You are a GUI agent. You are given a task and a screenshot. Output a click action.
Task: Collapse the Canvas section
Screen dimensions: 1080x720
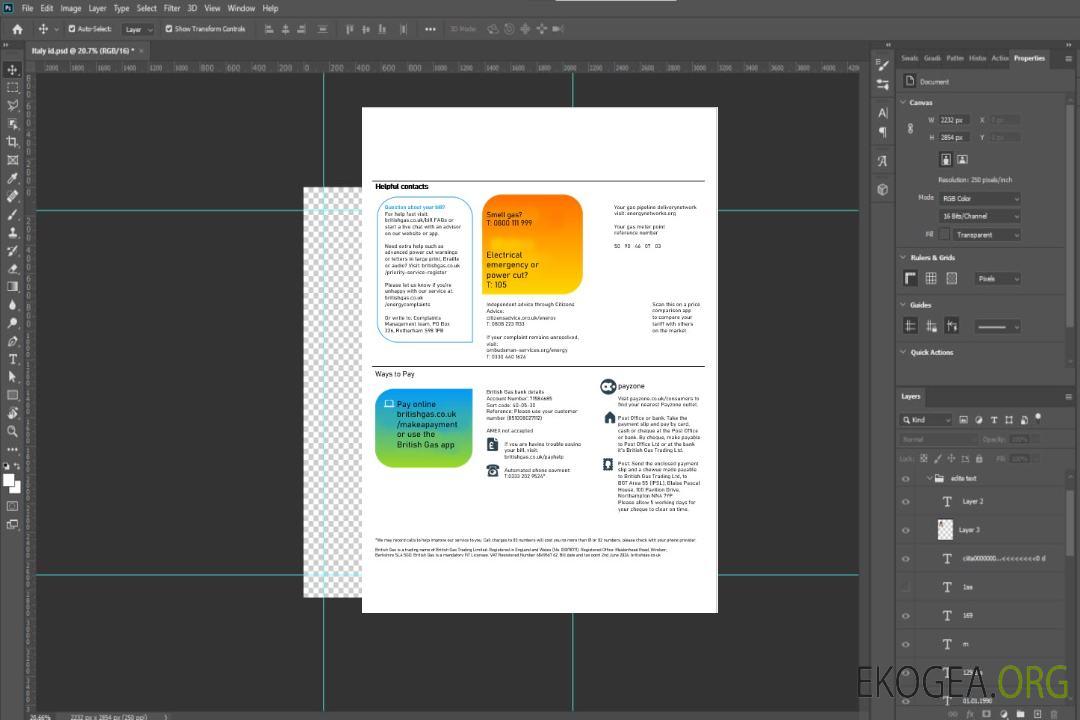click(x=904, y=103)
